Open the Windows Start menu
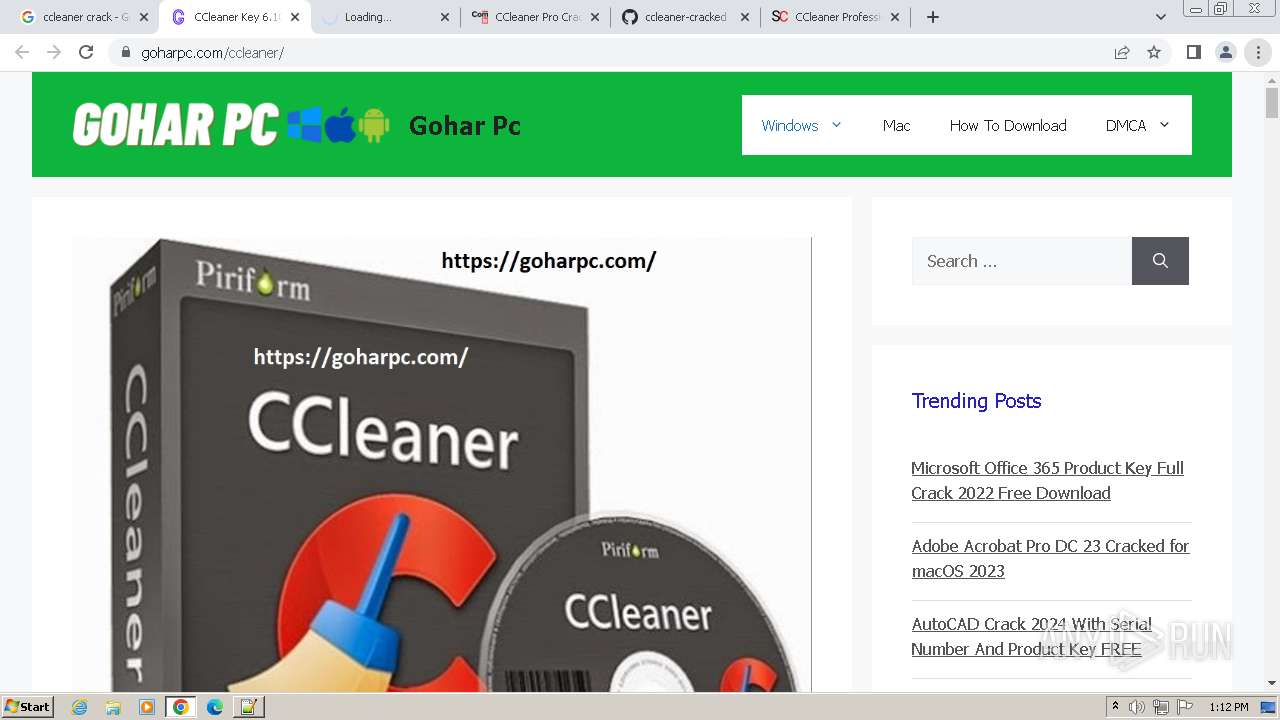Viewport: 1280px width, 720px height. click(x=28, y=707)
